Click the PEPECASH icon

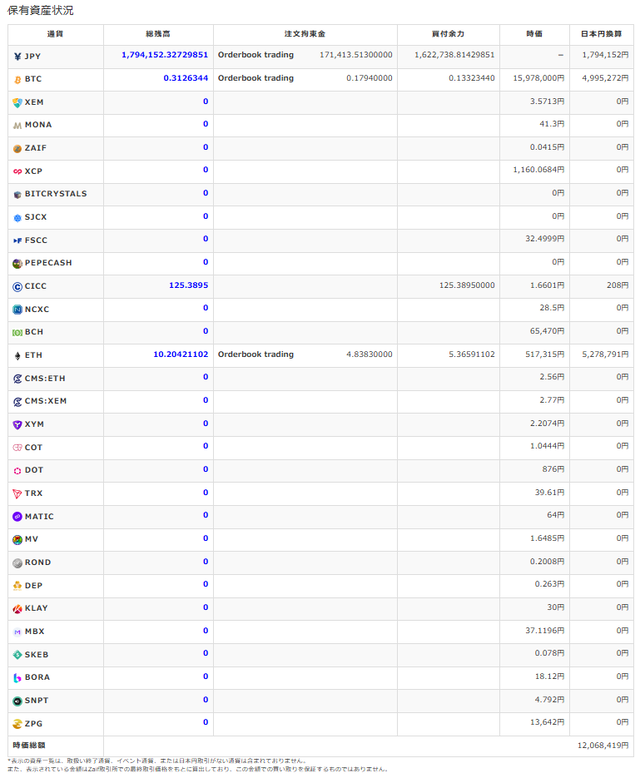pos(17,263)
